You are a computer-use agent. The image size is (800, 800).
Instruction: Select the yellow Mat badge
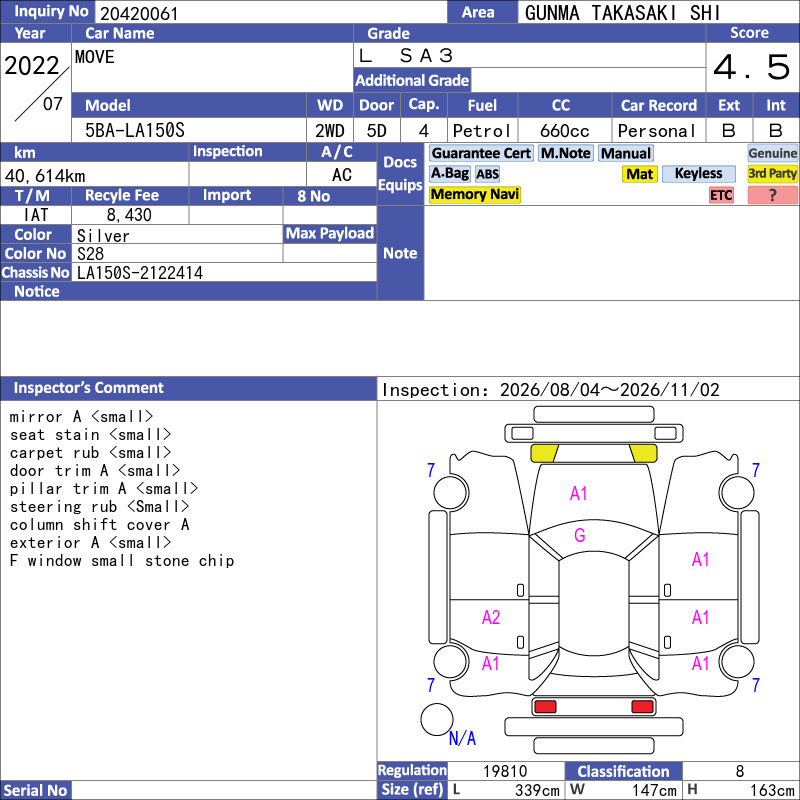tap(639, 174)
